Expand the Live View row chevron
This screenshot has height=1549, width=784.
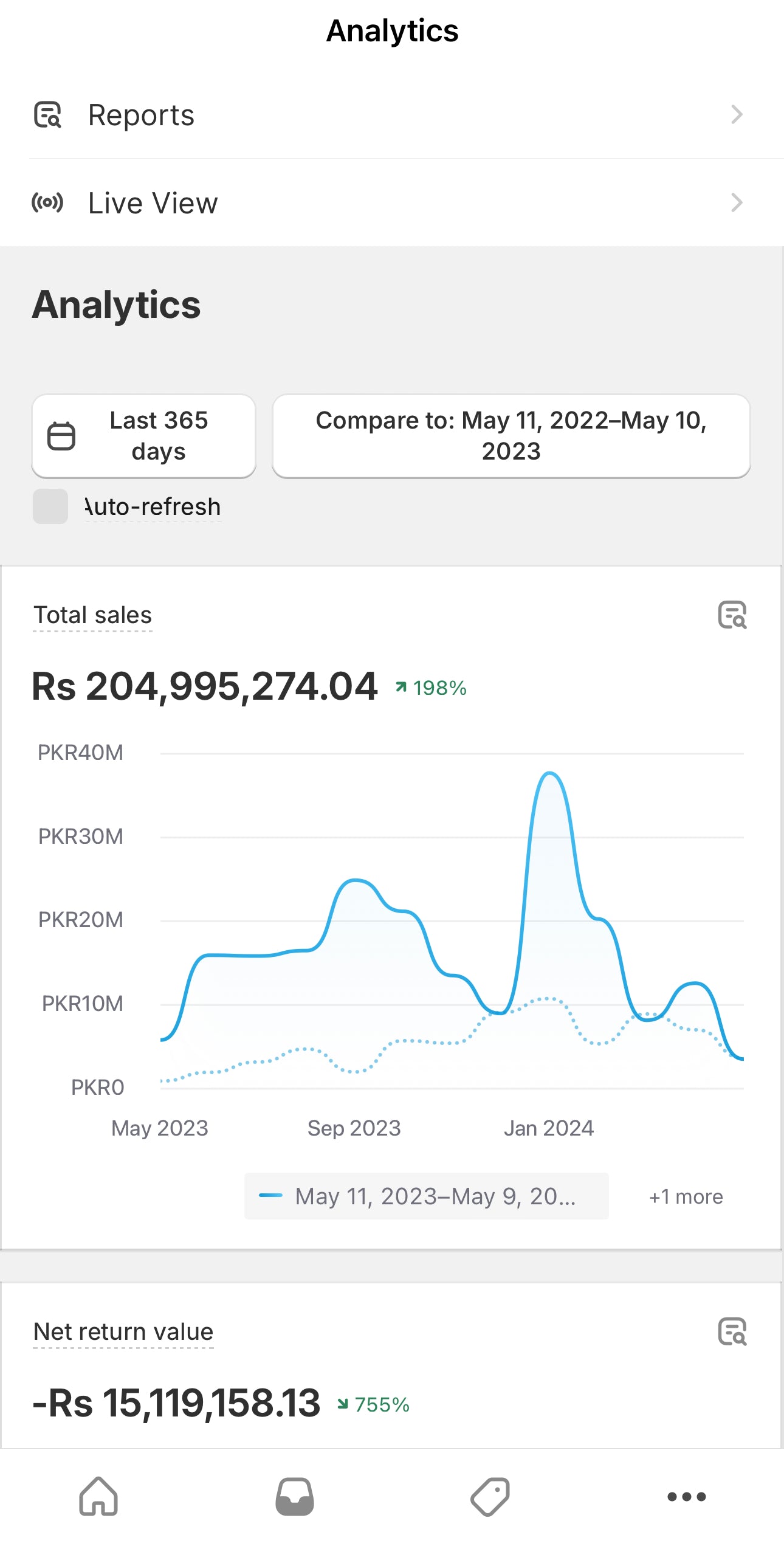point(737,202)
